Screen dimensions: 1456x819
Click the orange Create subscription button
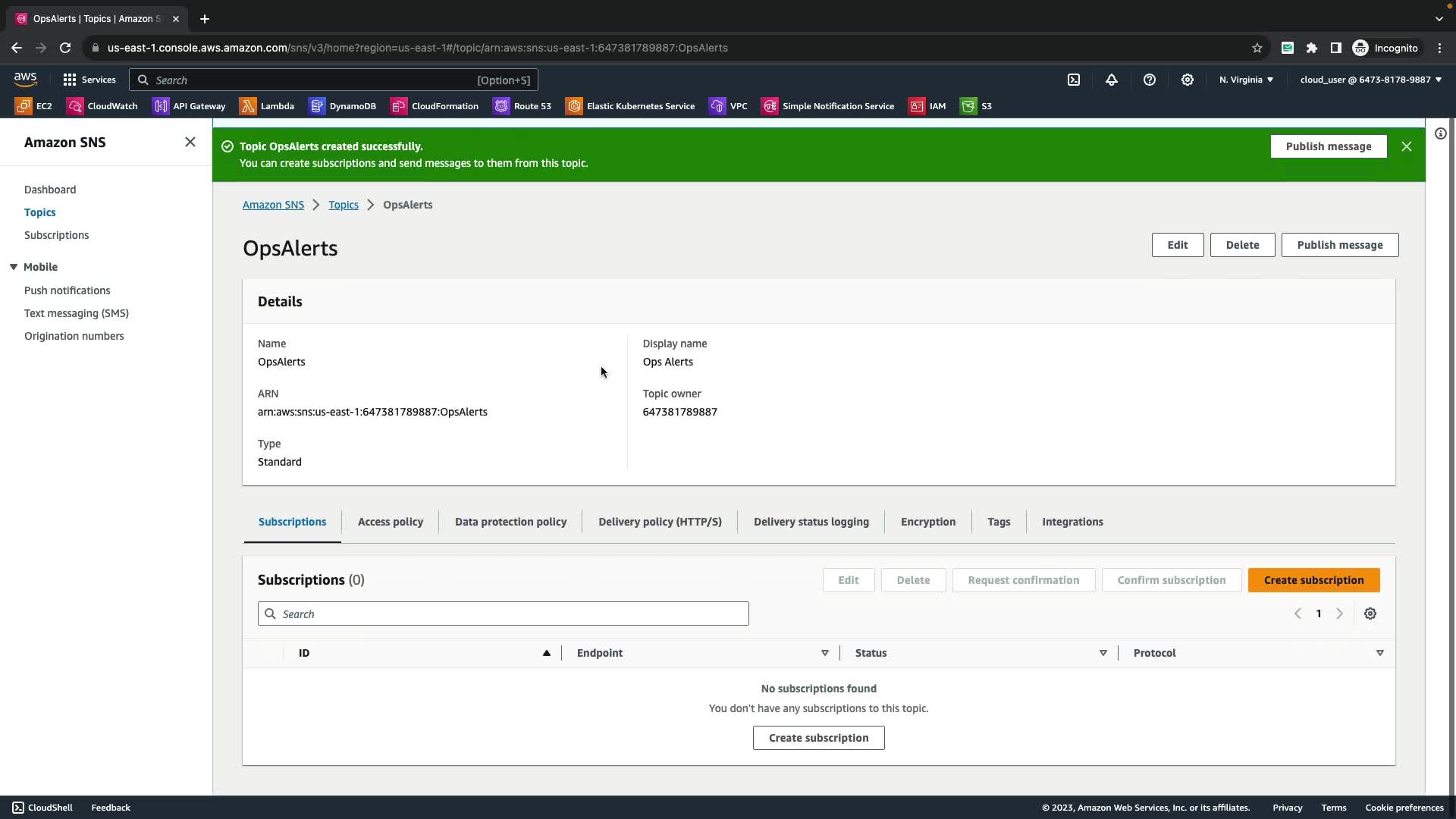pyautogui.click(x=1313, y=580)
